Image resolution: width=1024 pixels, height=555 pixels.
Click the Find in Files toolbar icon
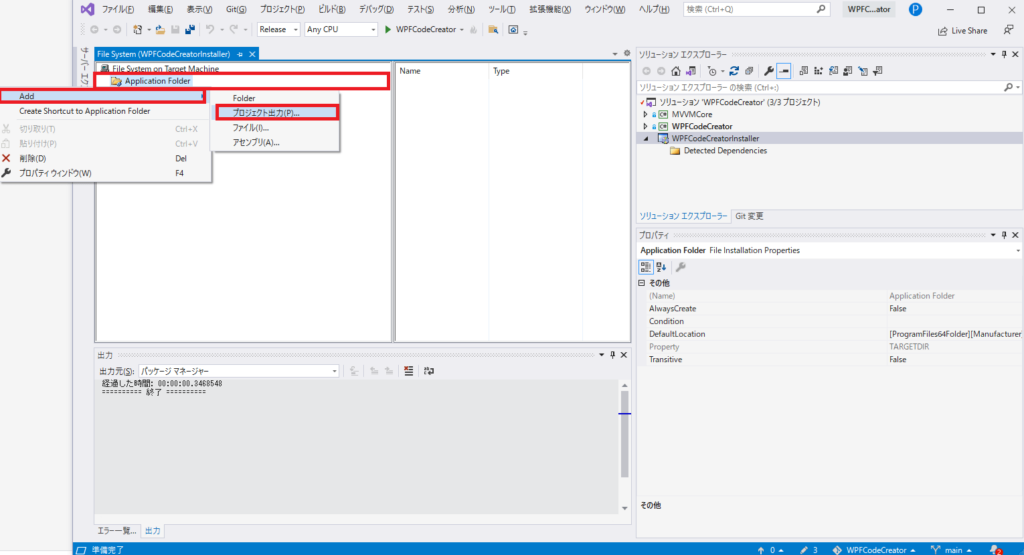(493, 29)
